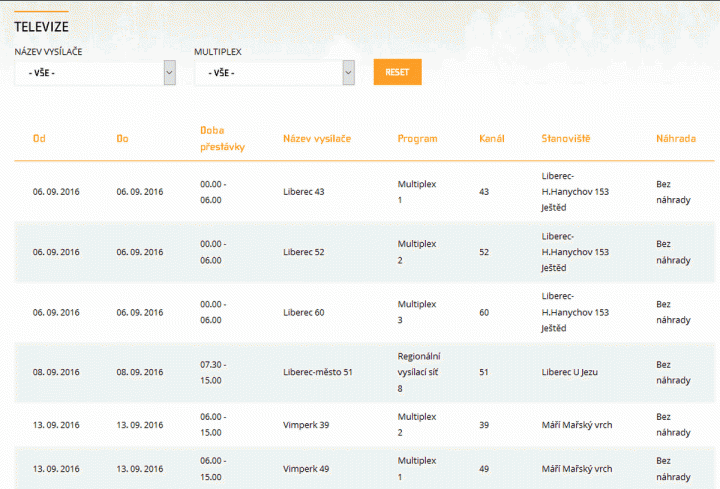Click the TELEVIZE section heading

click(x=41, y=26)
